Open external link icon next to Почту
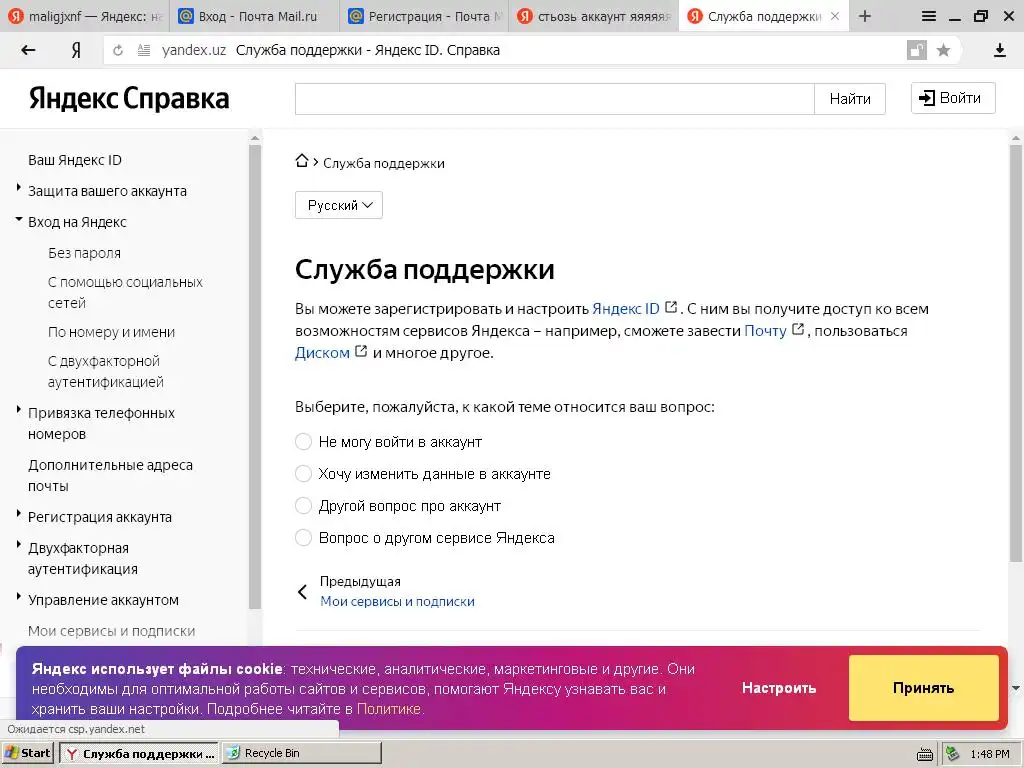1024x768 pixels. pyautogui.click(x=797, y=329)
